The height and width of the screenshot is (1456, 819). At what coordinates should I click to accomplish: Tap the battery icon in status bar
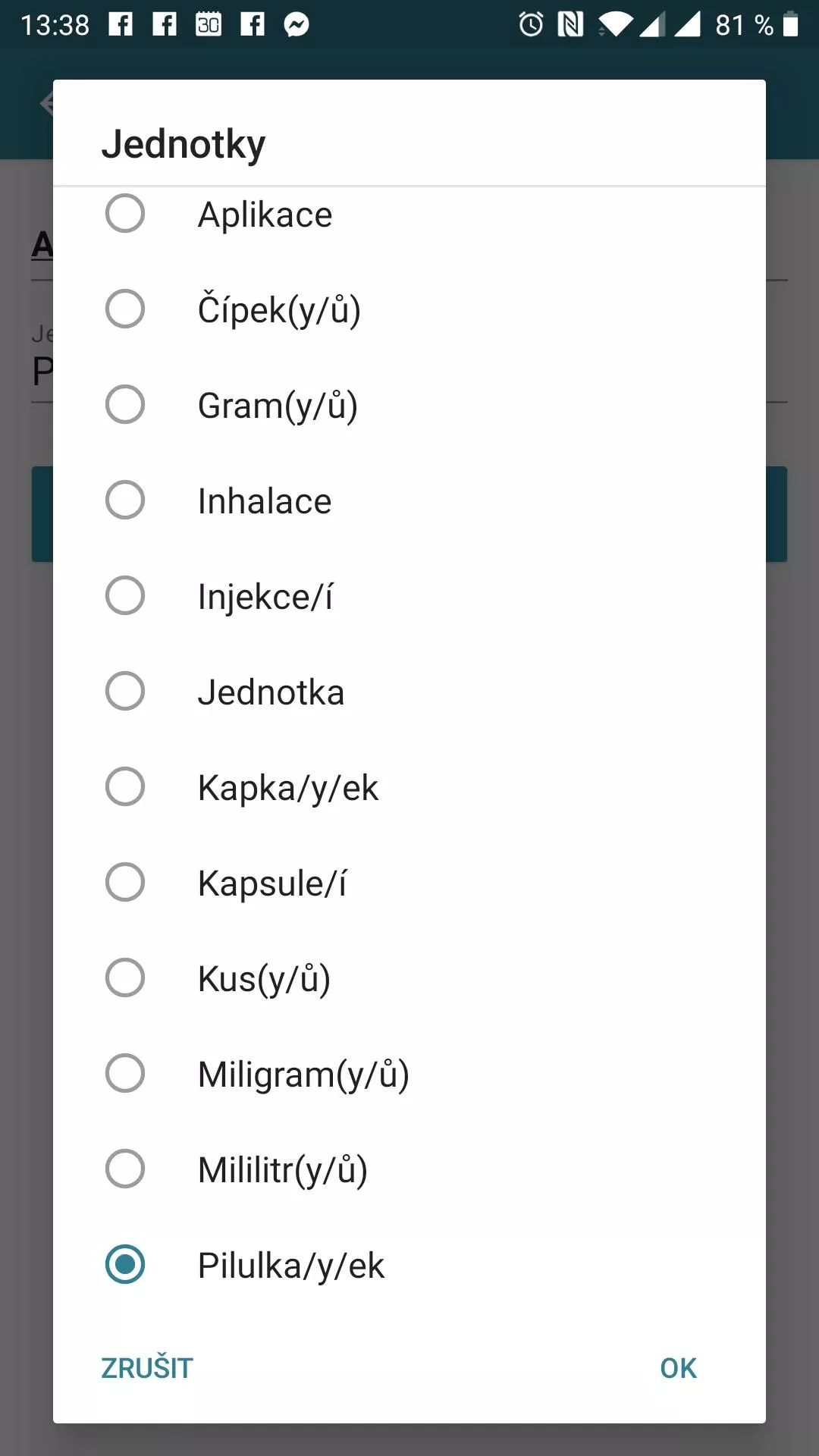point(790,25)
